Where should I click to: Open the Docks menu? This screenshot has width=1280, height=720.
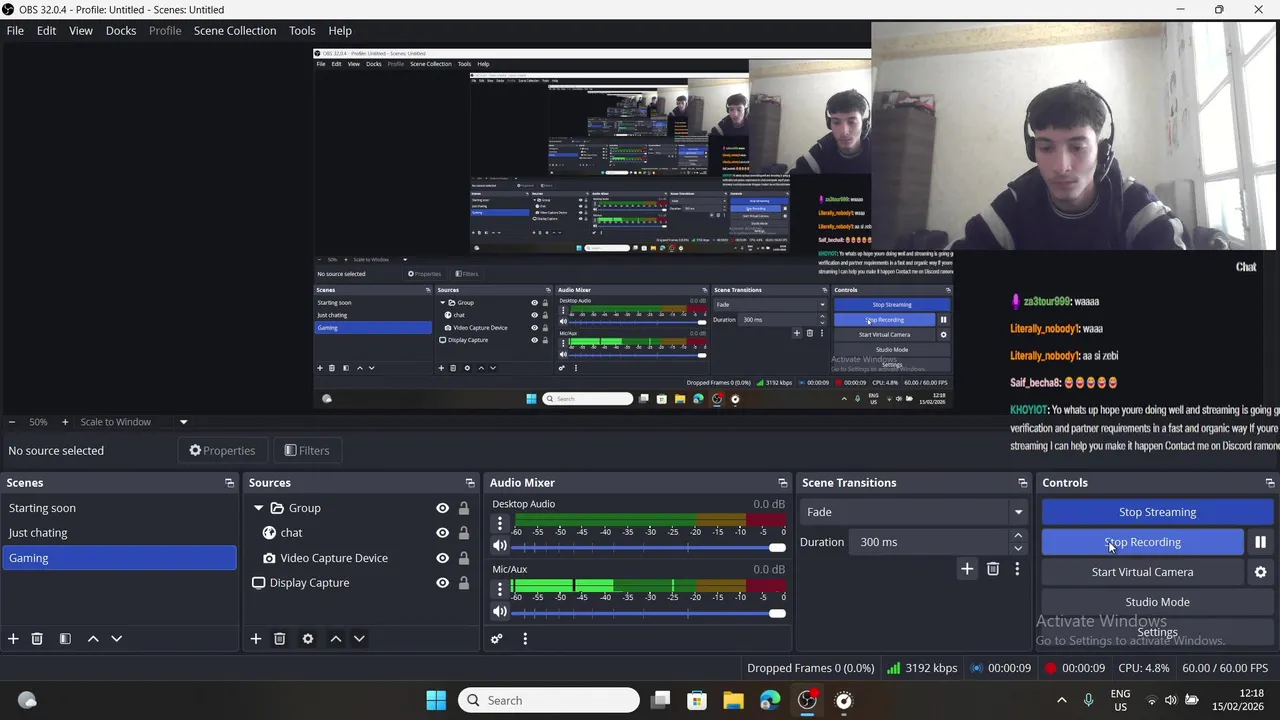(121, 31)
